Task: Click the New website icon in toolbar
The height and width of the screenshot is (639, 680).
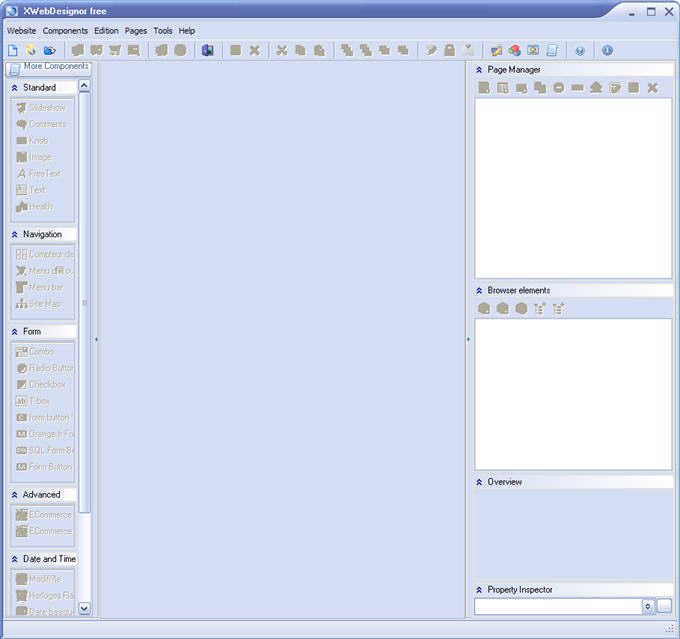Action: click(13, 50)
